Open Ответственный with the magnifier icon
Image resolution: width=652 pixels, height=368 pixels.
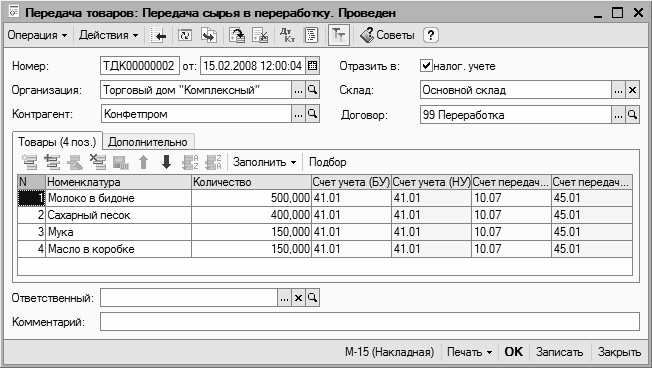312,298
